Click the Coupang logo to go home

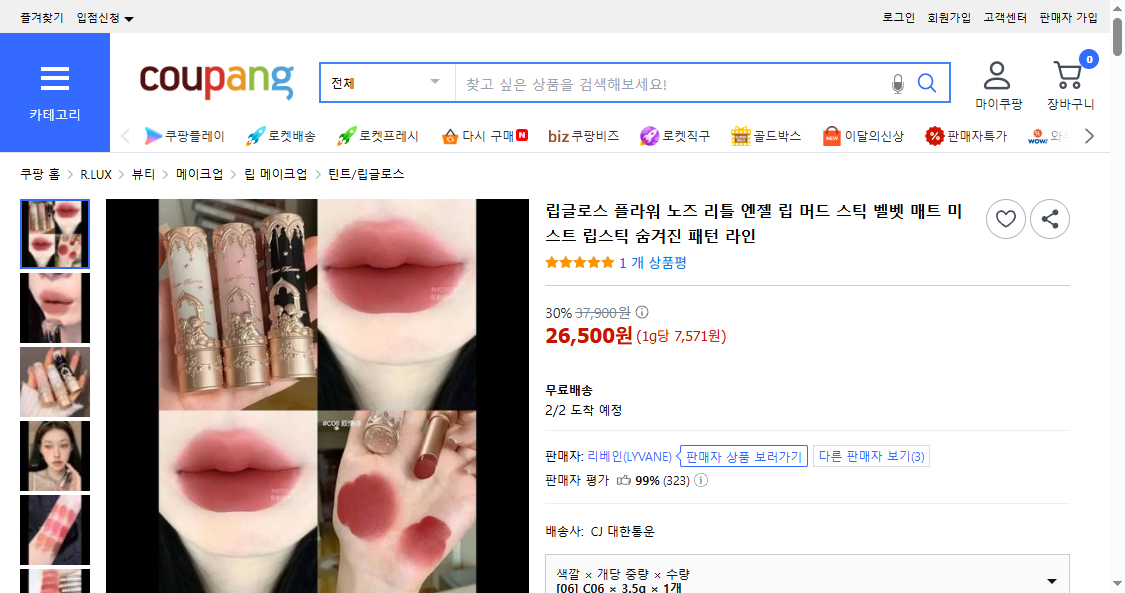(215, 83)
